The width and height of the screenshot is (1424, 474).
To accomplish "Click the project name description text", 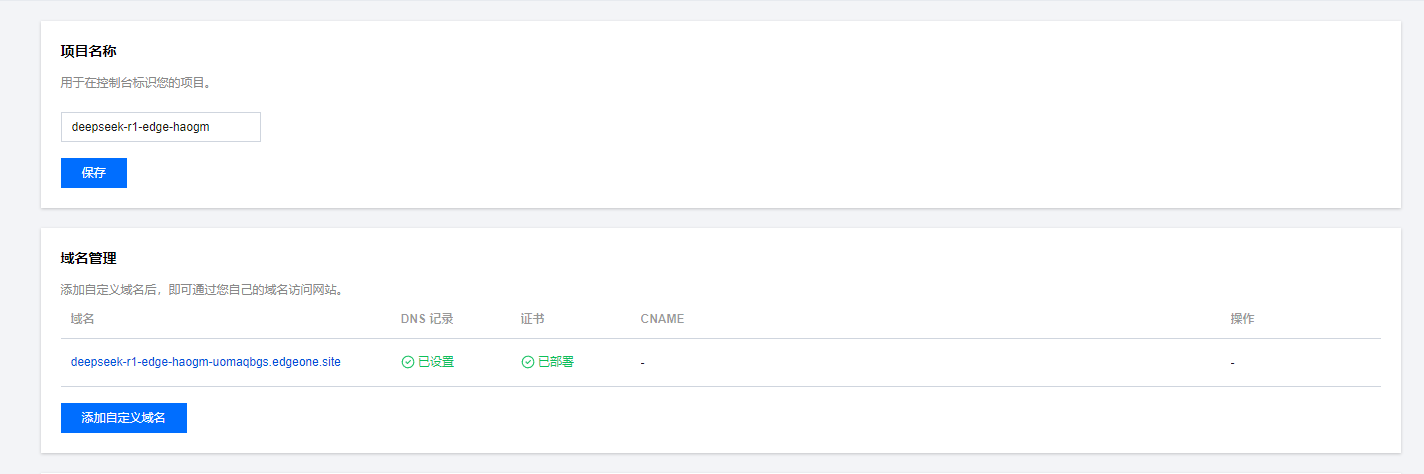I will point(136,83).
